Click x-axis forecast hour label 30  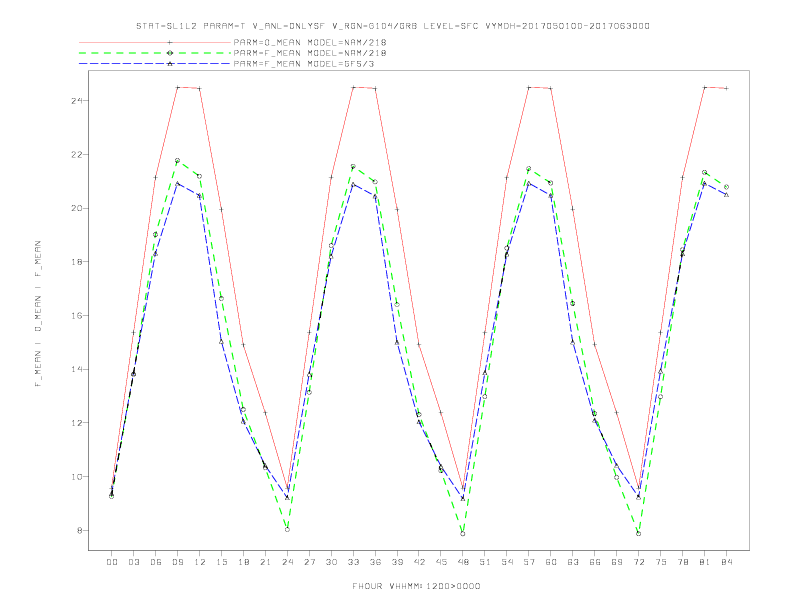(331, 562)
